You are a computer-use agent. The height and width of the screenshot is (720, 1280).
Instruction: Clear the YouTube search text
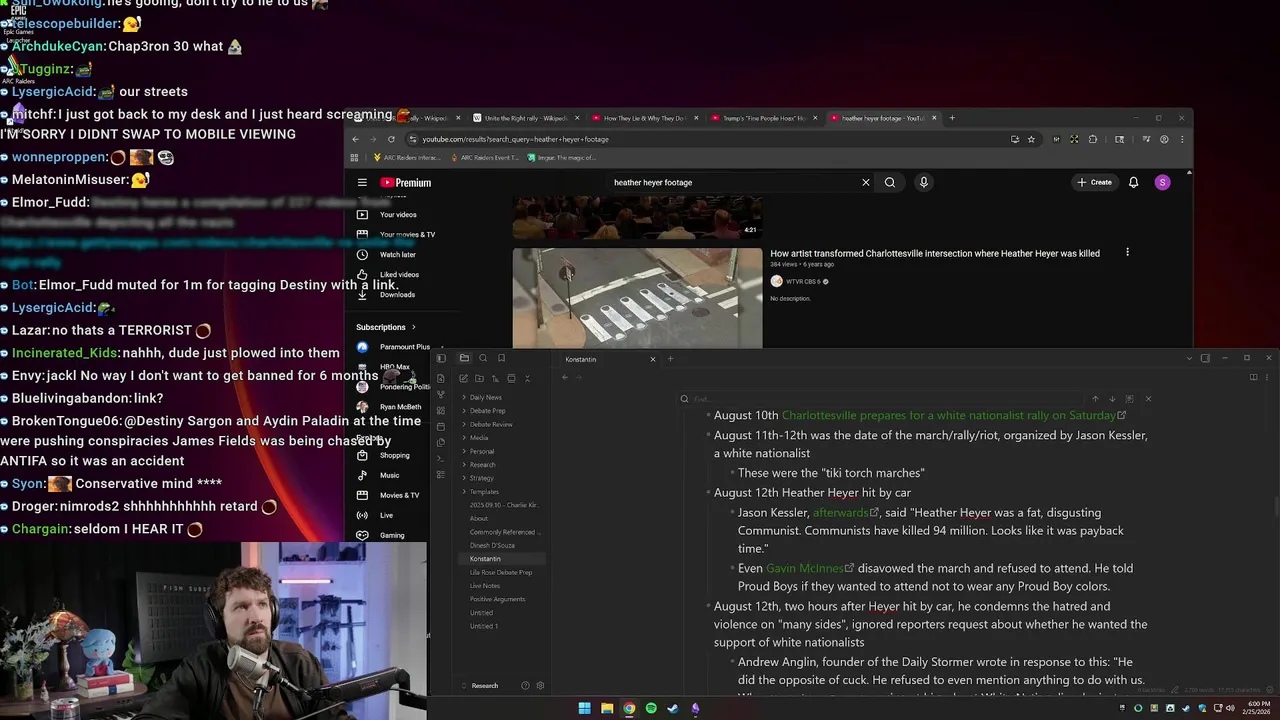pyautogui.click(x=866, y=182)
